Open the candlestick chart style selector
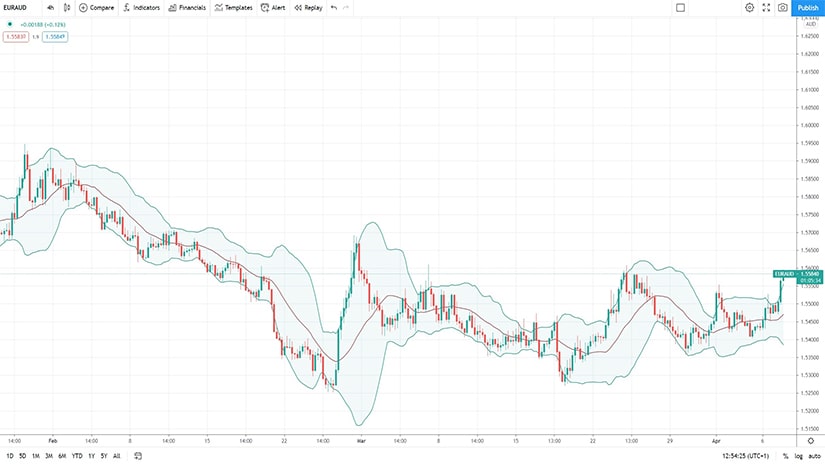The width and height of the screenshot is (825, 464). click(x=66, y=7)
